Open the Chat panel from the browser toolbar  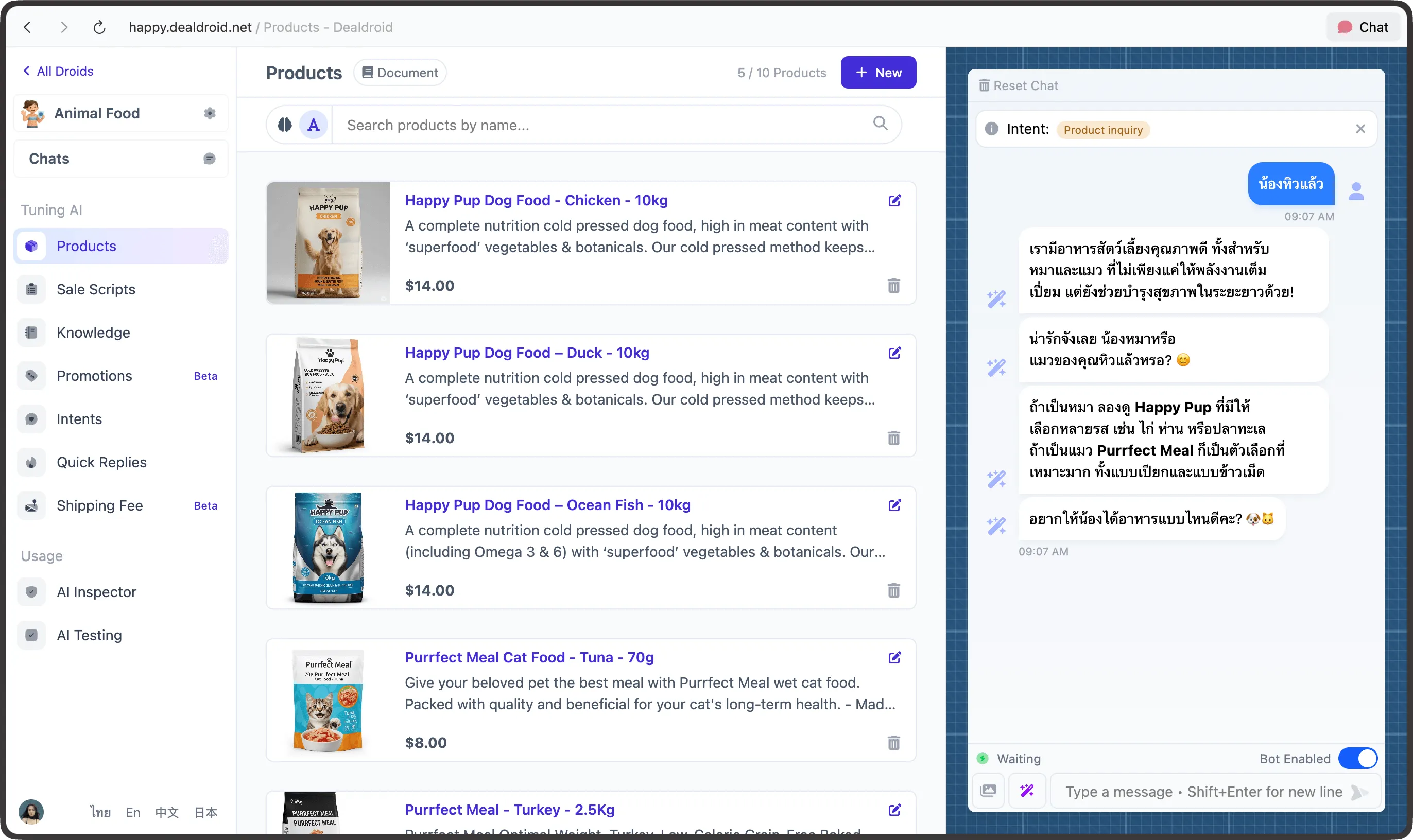click(1363, 27)
